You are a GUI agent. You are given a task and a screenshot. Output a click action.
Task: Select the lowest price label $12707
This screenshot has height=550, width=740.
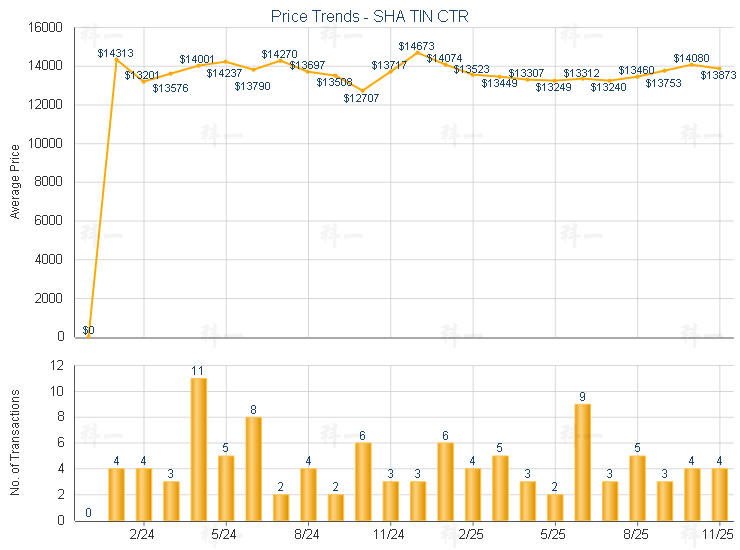tap(361, 98)
